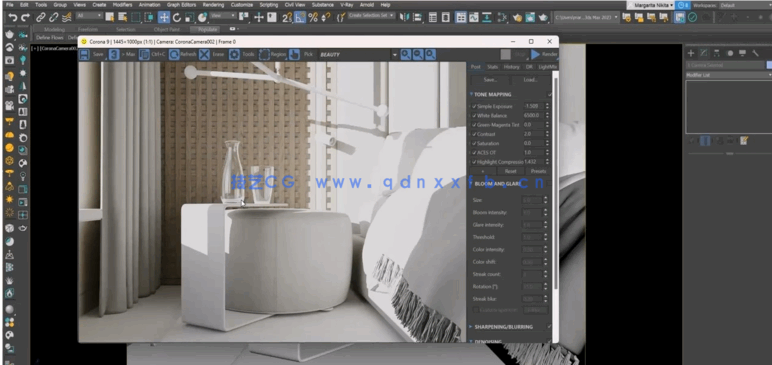Toggle the White Balance checkbox
772x365 pixels.
coord(474,115)
